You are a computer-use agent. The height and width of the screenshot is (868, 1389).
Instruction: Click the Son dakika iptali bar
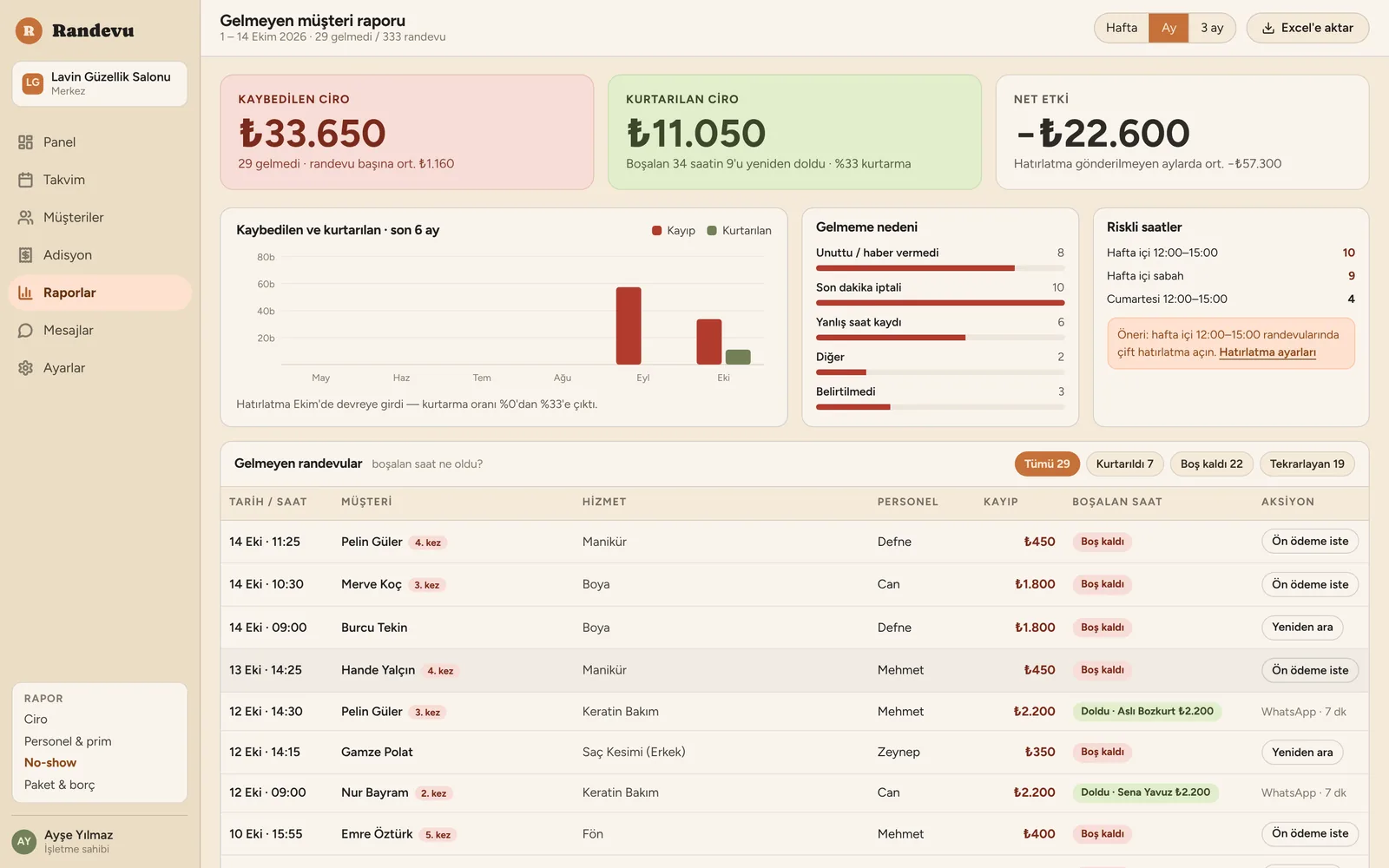[x=940, y=303]
